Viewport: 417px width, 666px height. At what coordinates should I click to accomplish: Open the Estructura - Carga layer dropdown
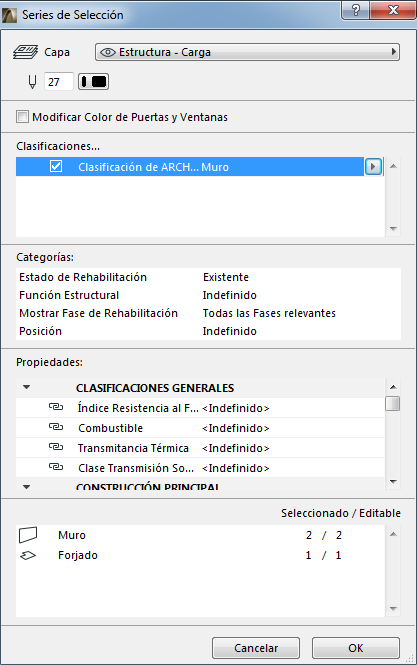point(247,52)
